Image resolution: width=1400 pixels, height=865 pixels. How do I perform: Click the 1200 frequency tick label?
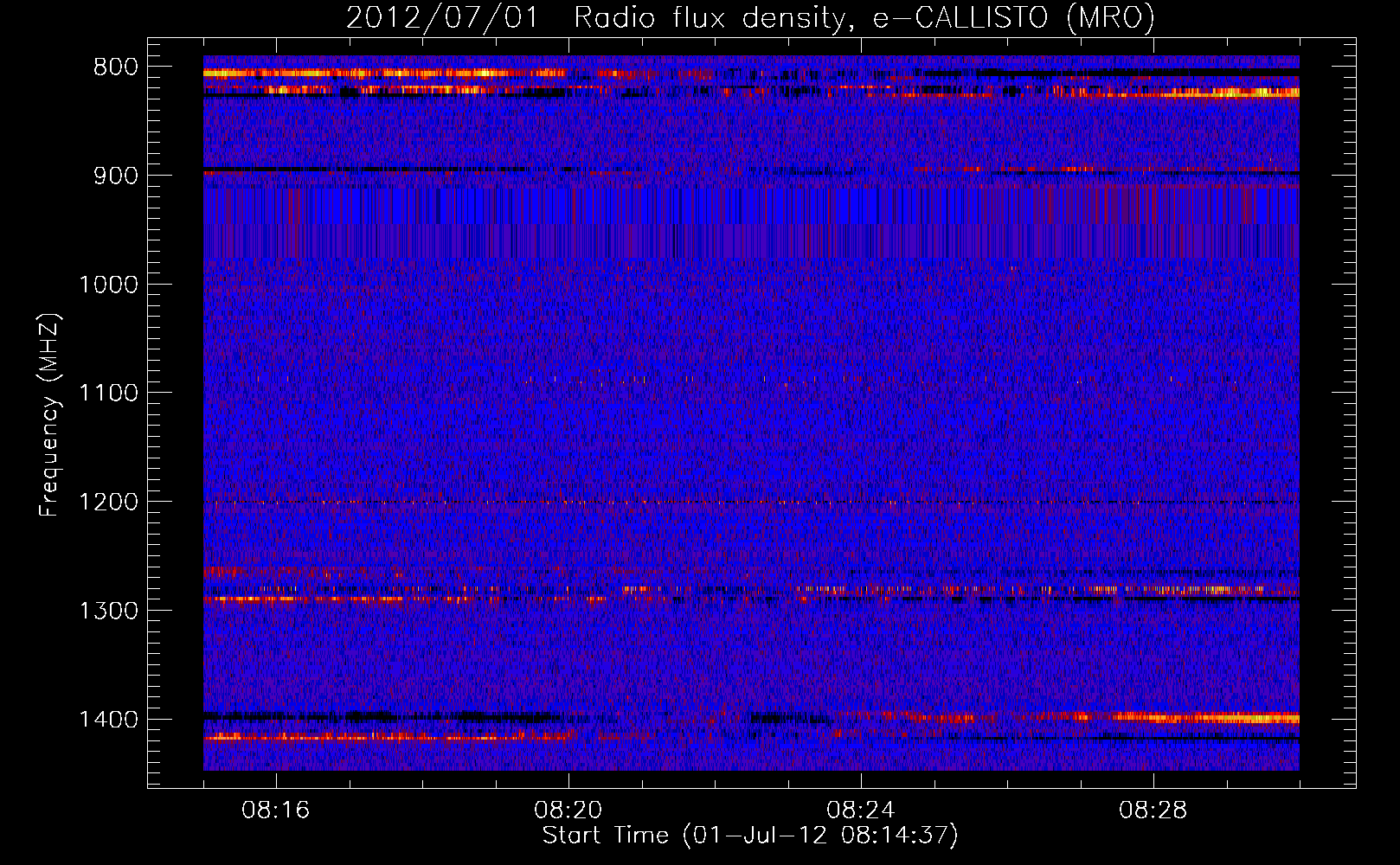[108, 503]
